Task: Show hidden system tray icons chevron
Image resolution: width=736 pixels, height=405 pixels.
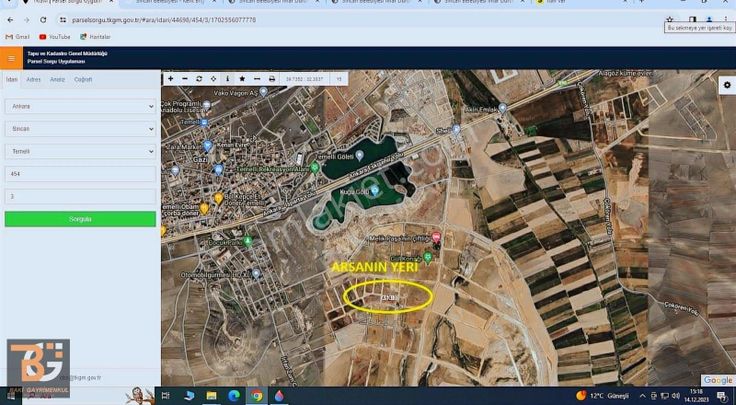Action: pyautogui.click(x=643, y=396)
